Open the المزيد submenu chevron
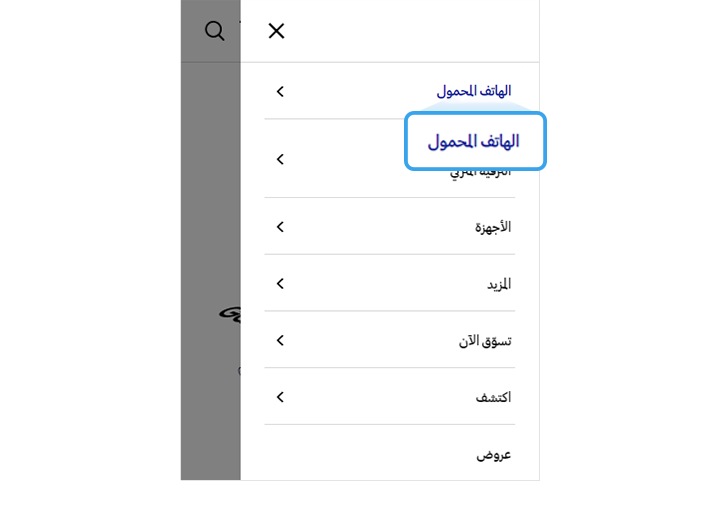The width and height of the screenshot is (720, 530). coord(280,283)
